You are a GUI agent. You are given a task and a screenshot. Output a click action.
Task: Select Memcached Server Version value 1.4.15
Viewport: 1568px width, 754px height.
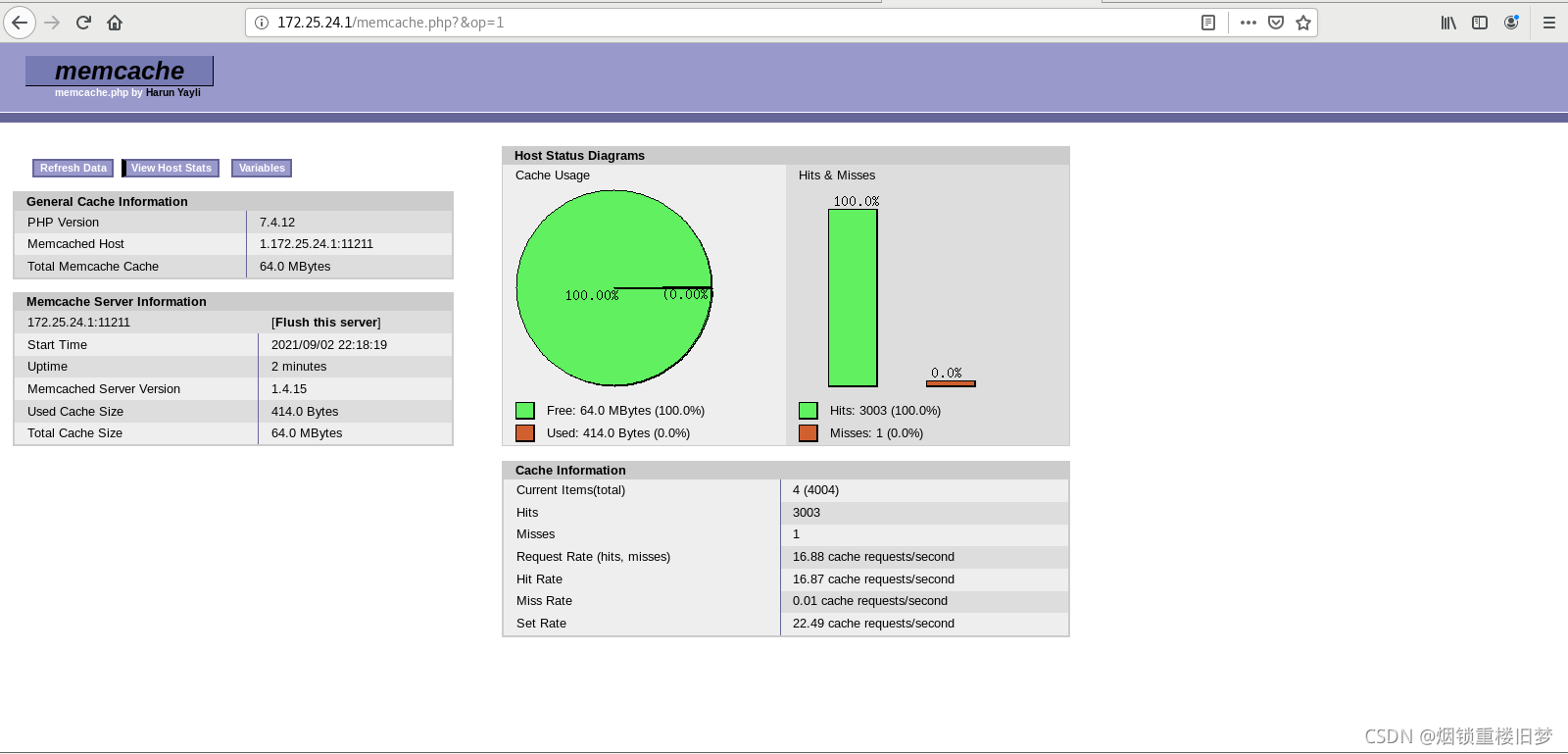[289, 389]
